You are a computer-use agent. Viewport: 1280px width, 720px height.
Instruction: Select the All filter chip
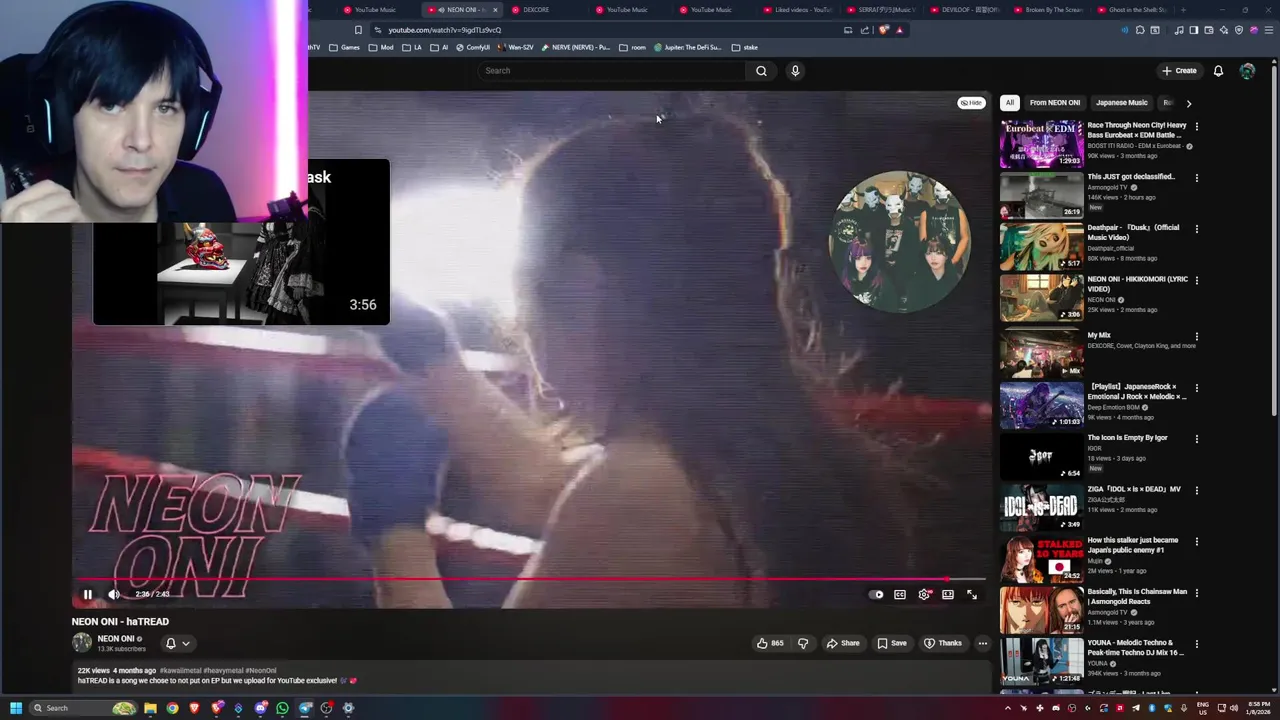click(x=1010, y=102)
